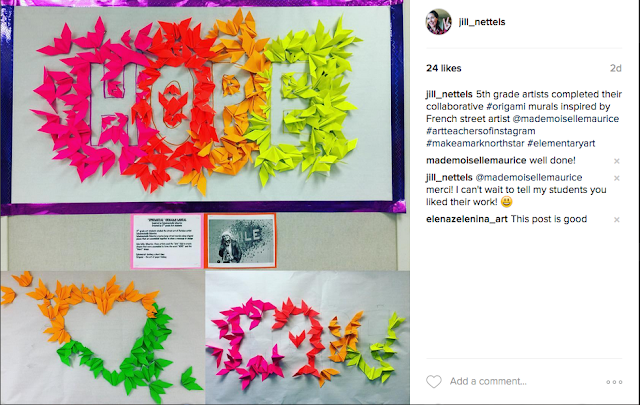Open elenazelenina_art commenter profile

(467, 219)
